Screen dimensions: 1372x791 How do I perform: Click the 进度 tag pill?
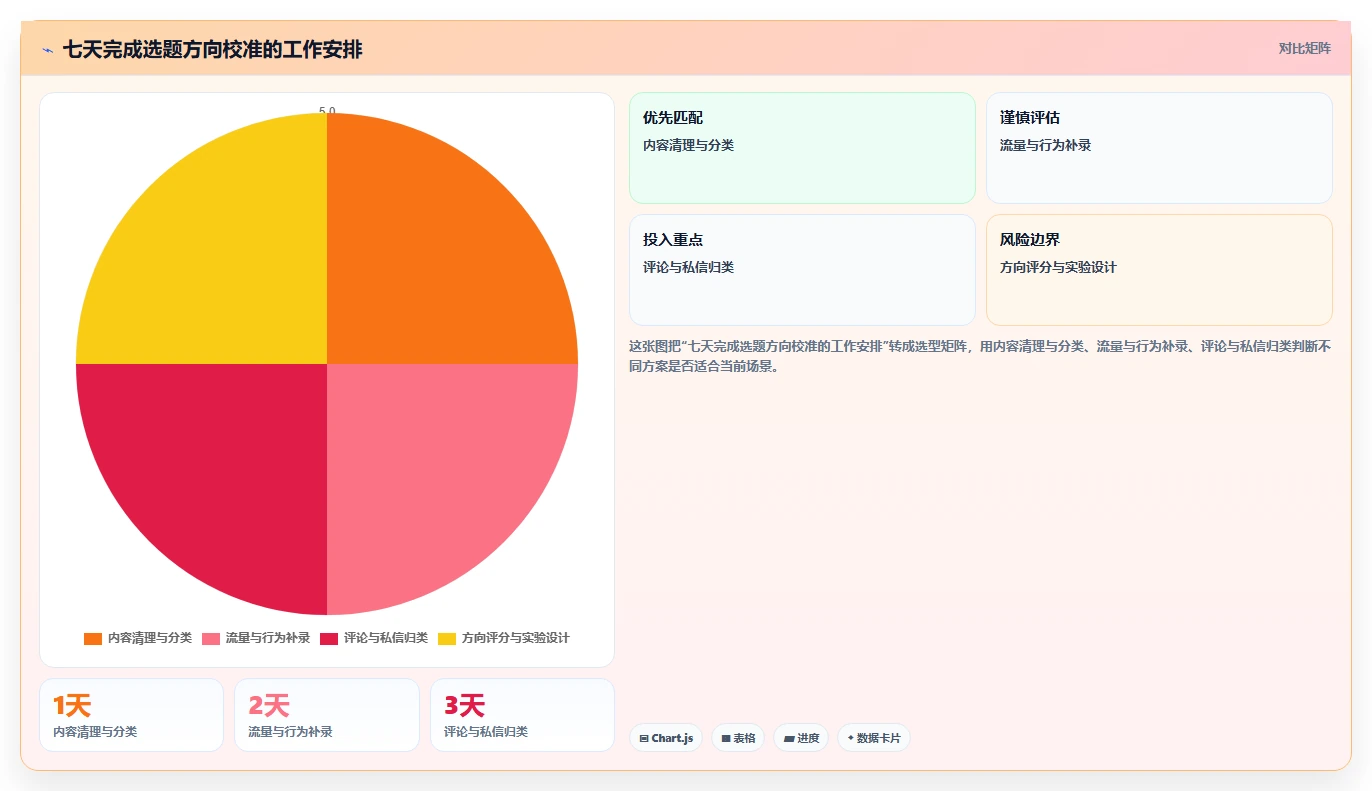[801, 738]
